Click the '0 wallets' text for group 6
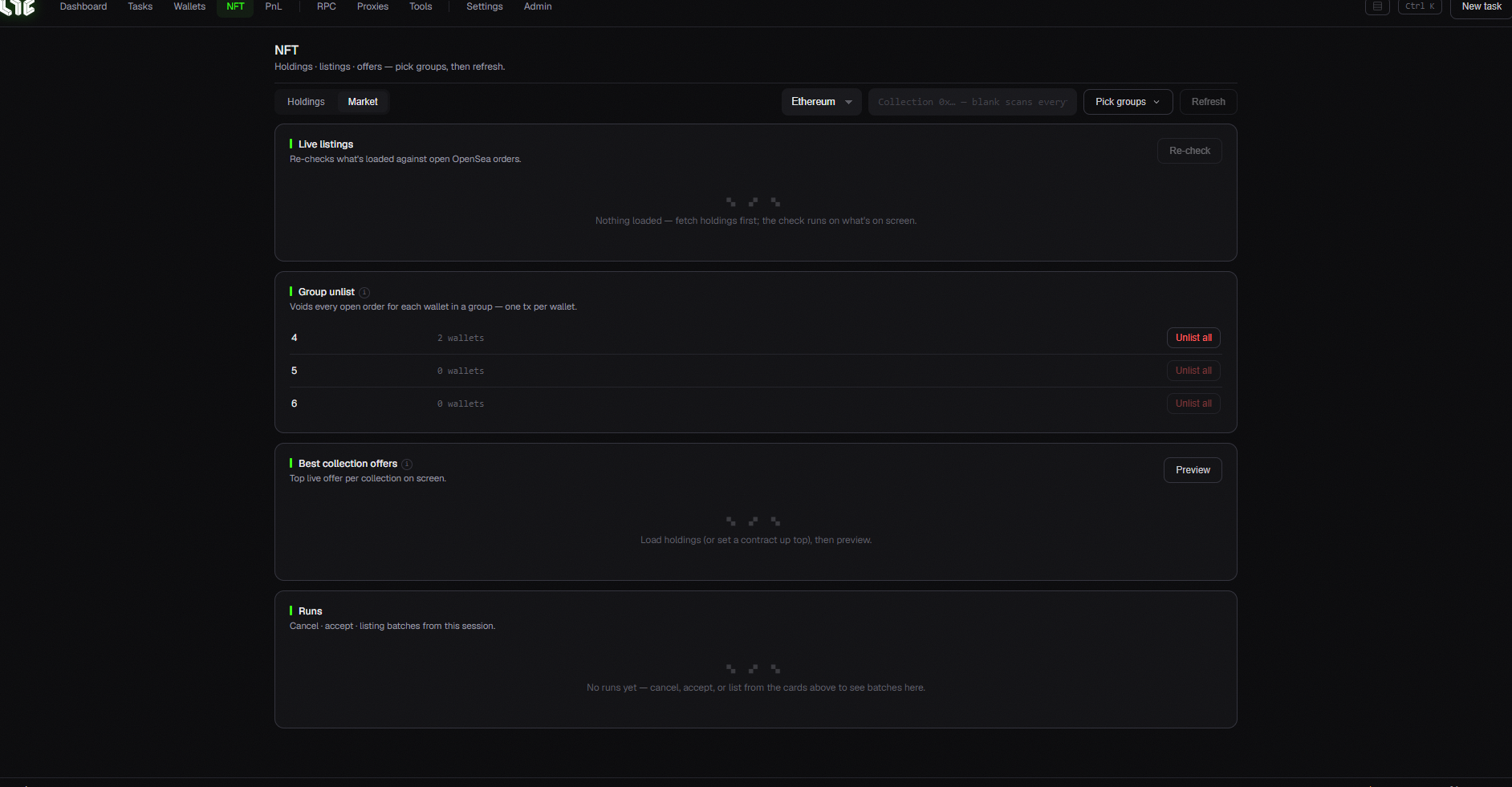 461,404
